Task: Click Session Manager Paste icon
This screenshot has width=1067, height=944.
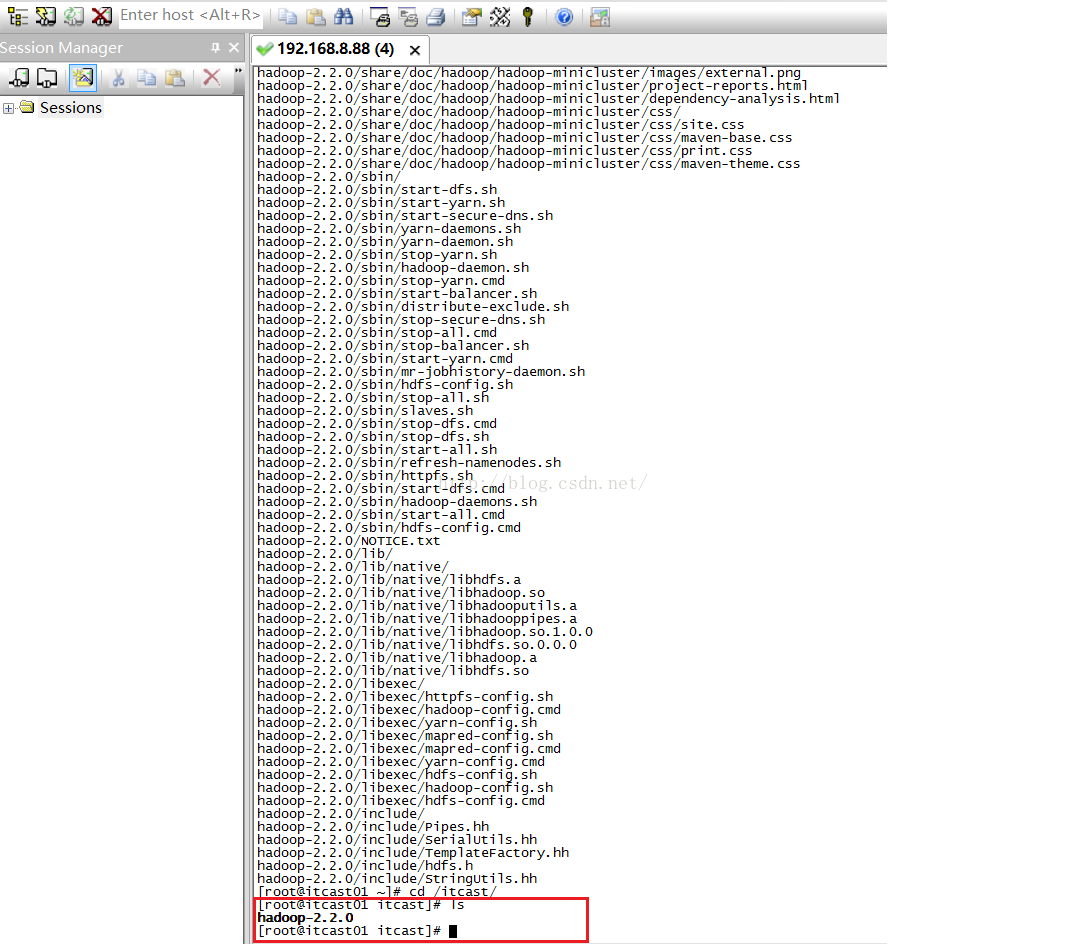Action: point(175,78)
